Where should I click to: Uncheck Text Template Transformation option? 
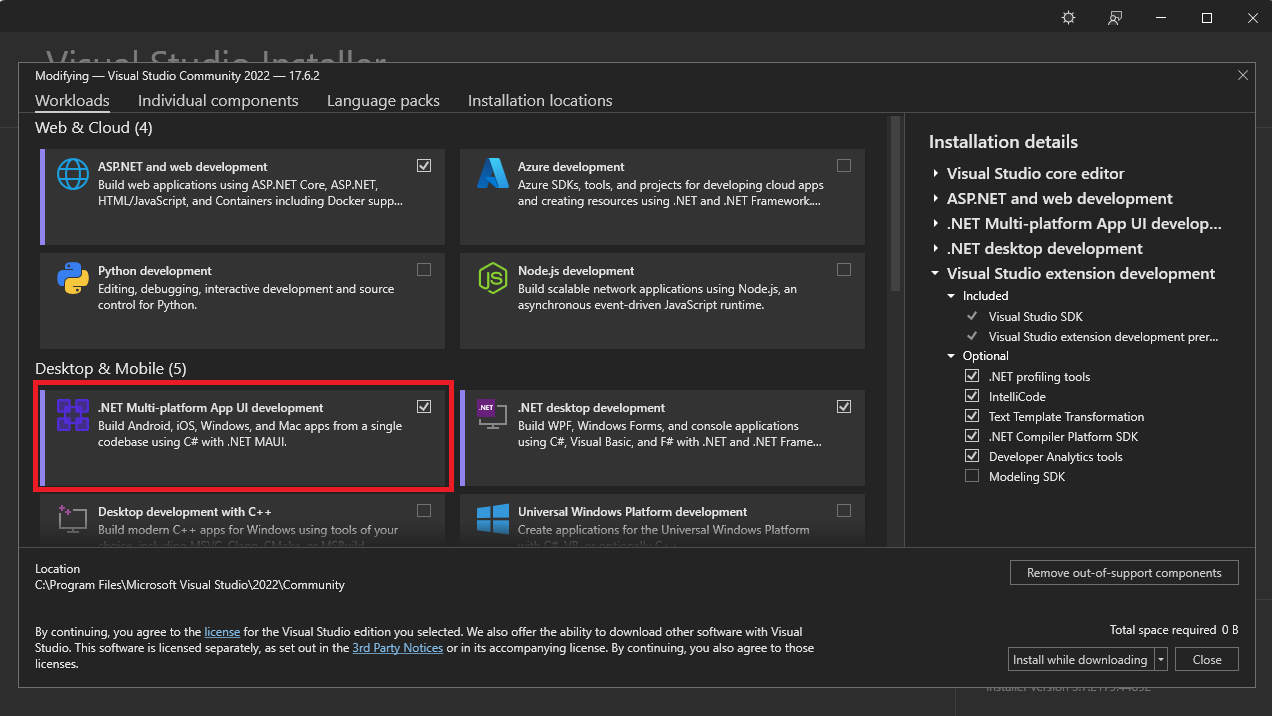click(972, 417)
